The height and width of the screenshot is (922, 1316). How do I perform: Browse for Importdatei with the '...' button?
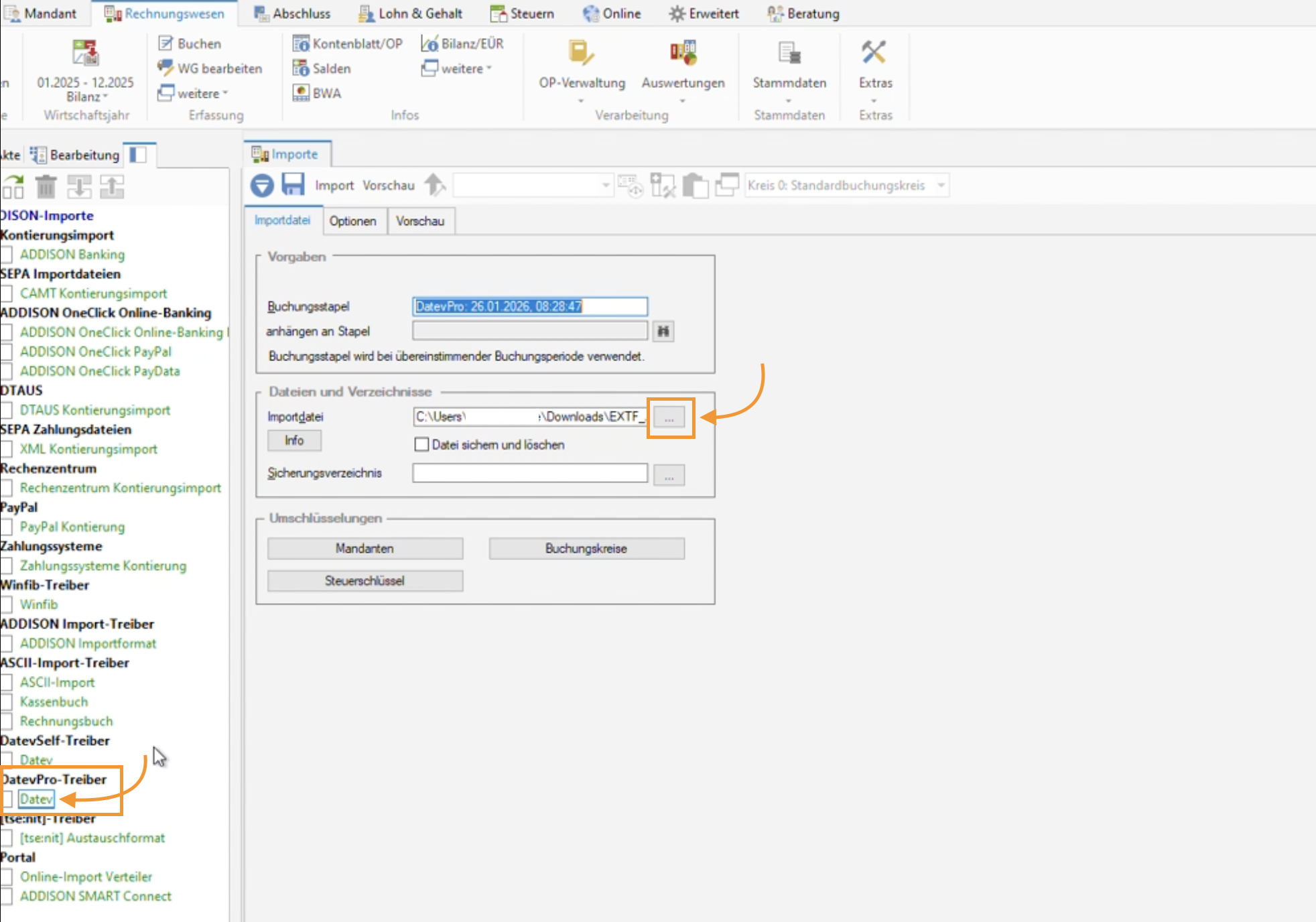pyautogui.click(x=669, y=417)
